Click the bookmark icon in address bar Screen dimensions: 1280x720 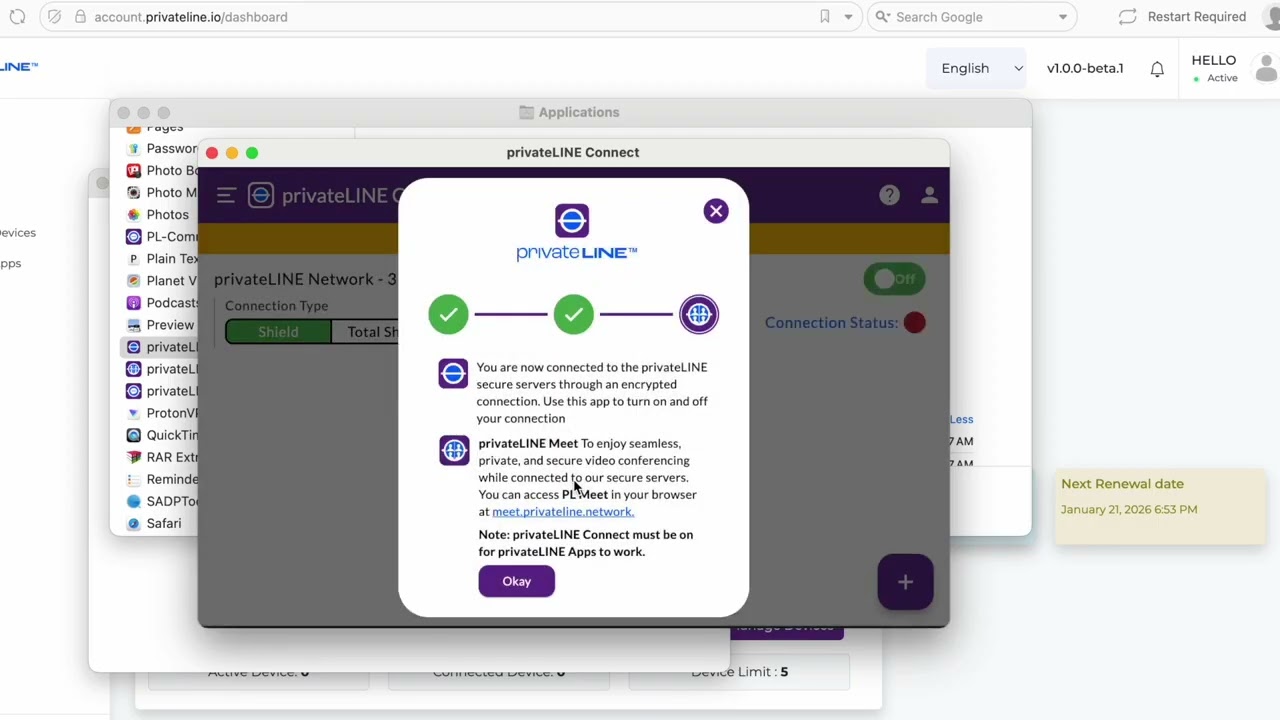[825, 17]
